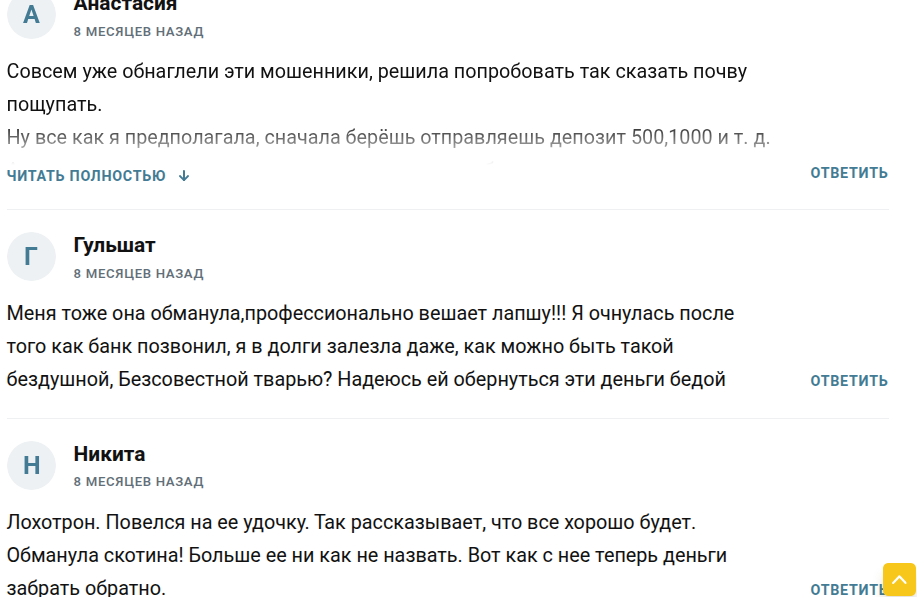The width and height of the screenshot is (917, 597).
Task: Click the timestamp under Никита's name
Action: click(x=138, y=482)
